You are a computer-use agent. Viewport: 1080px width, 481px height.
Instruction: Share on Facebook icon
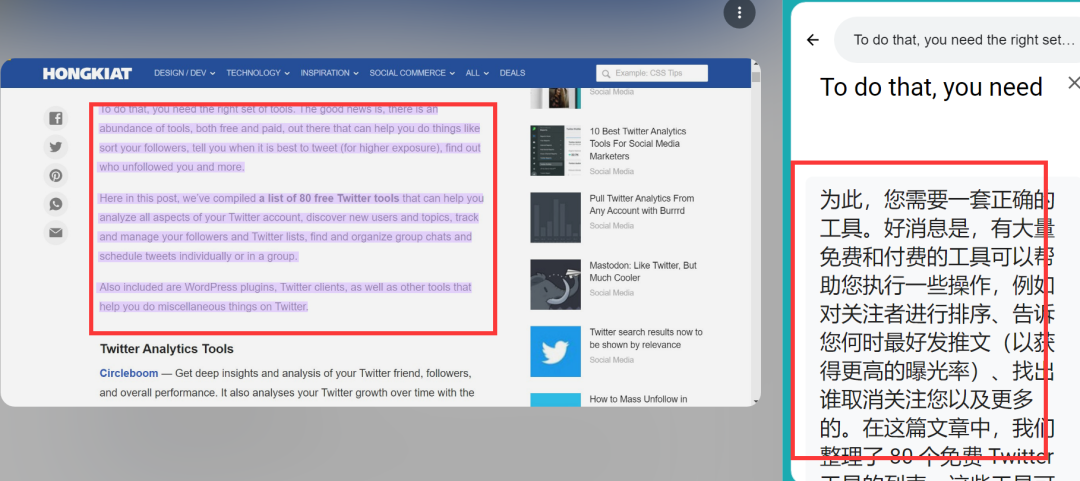pyautogui.click(x=56, y=119)
